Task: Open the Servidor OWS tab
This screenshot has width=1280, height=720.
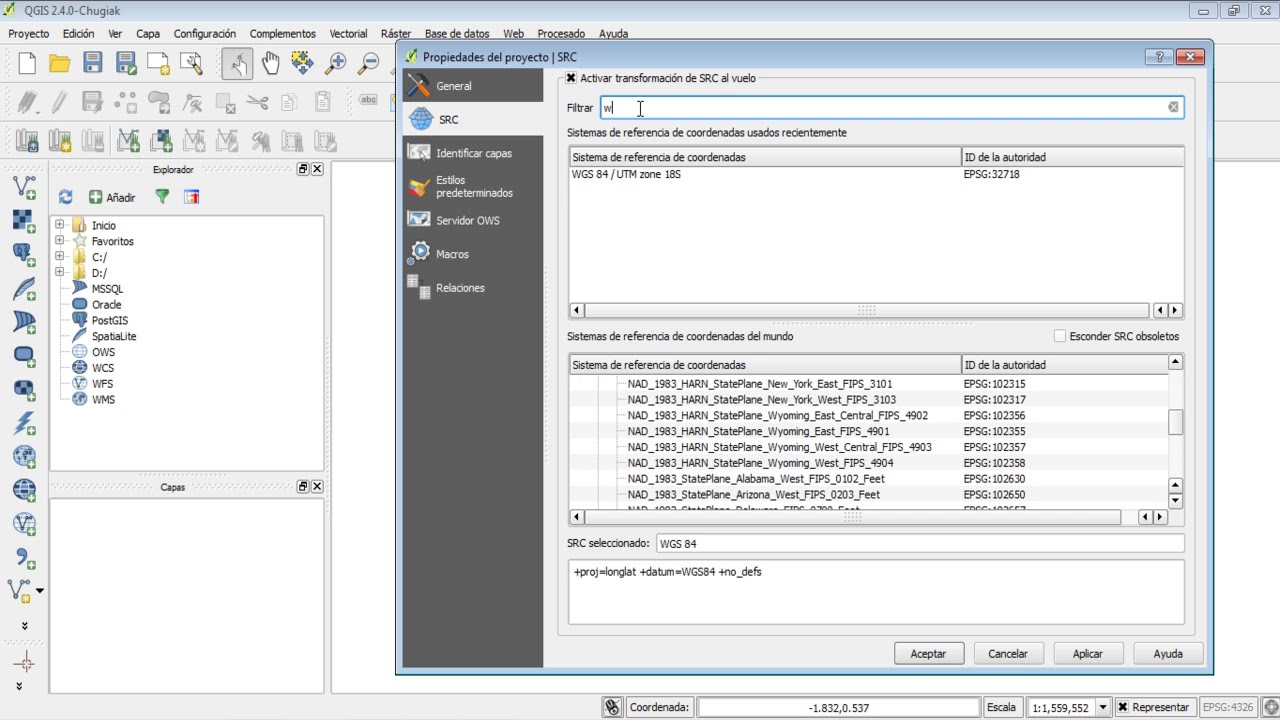Action: 473,220
